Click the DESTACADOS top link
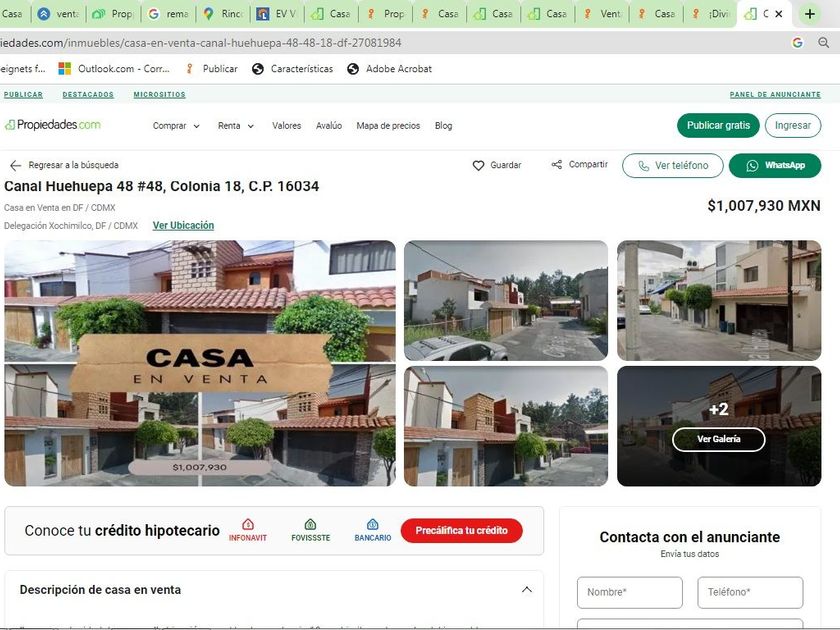The height and width of the screenshot is (630, 840). (88, 94)
